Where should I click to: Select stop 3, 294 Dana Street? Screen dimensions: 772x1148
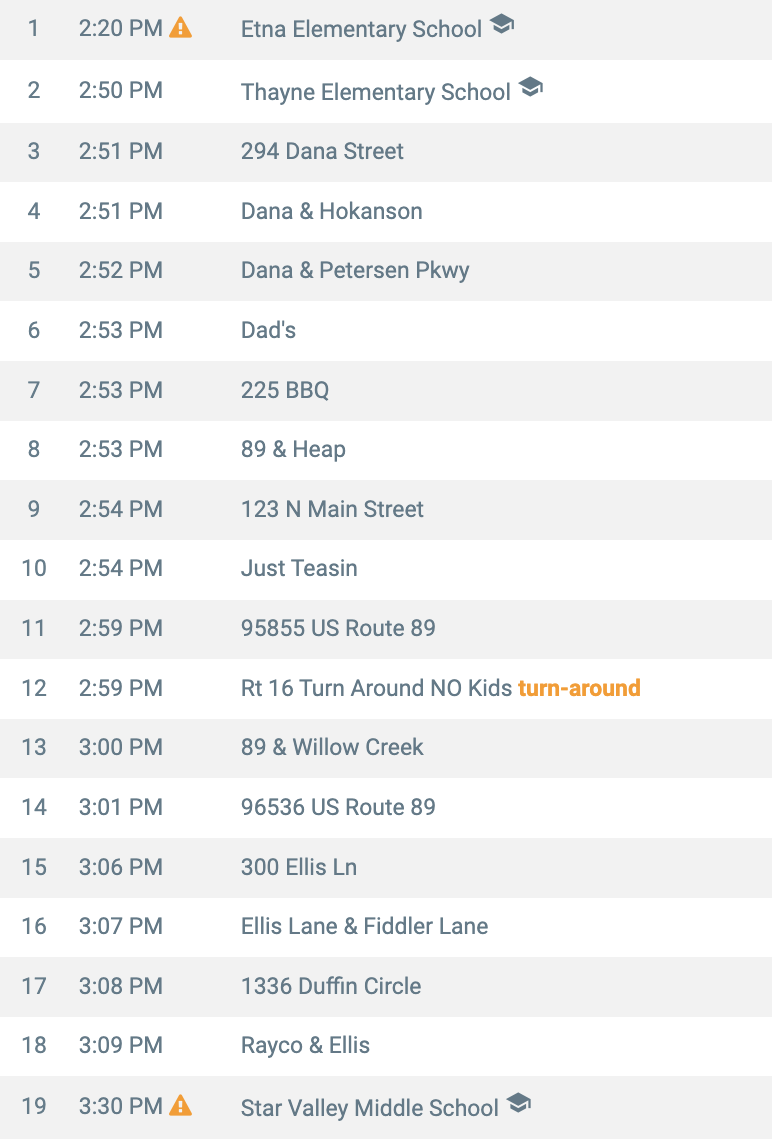[322, 151]
